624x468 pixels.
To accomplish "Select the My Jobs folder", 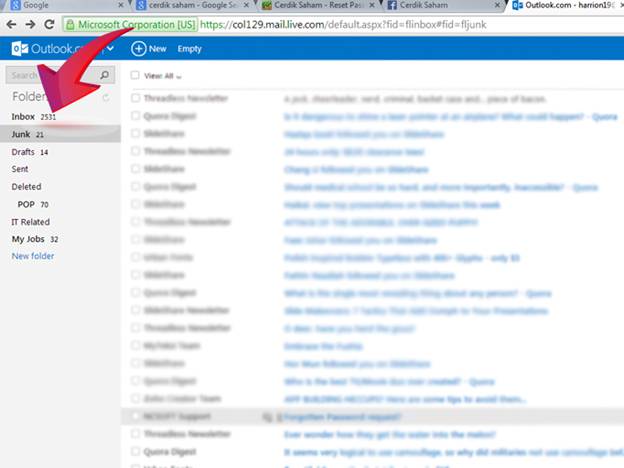I will 28,239.
